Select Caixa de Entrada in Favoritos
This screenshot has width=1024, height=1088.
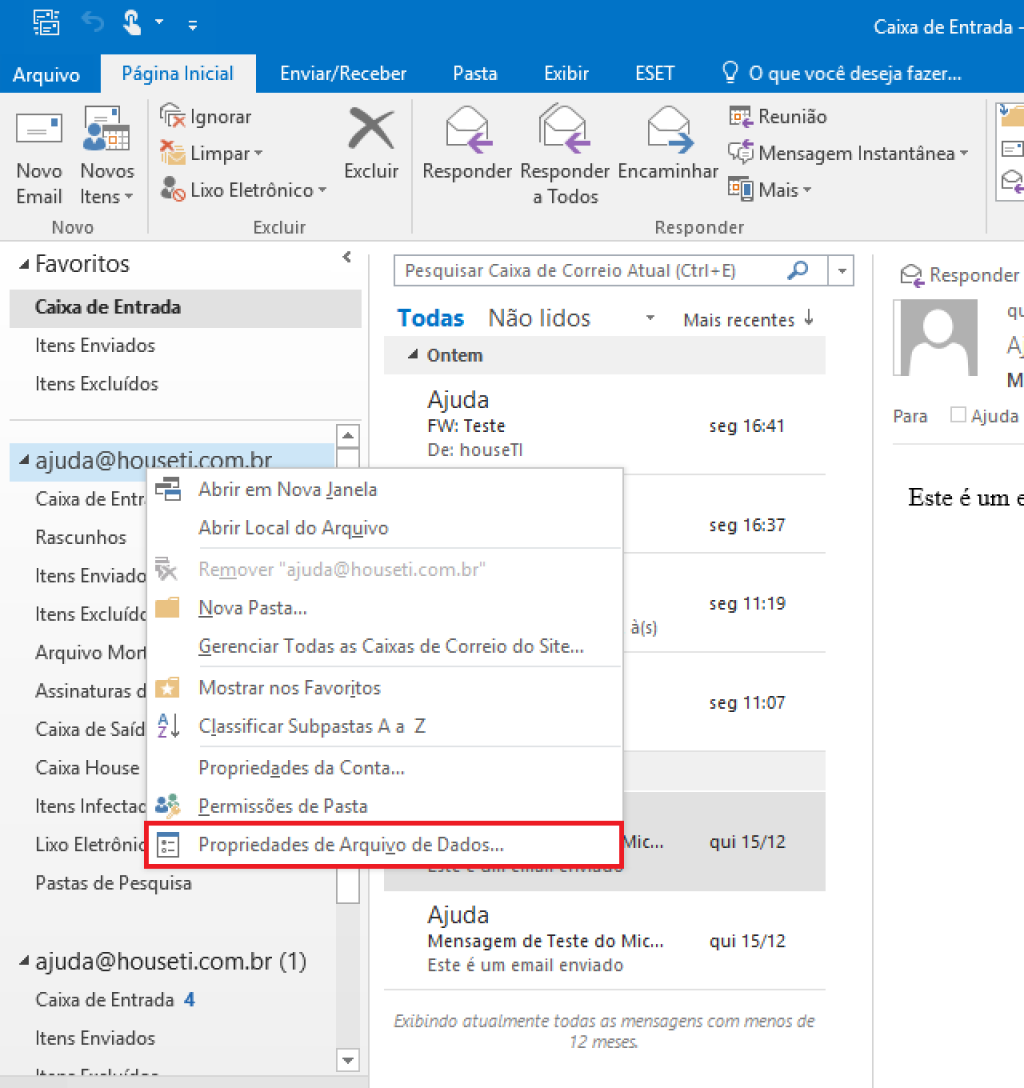pos(185,307)
